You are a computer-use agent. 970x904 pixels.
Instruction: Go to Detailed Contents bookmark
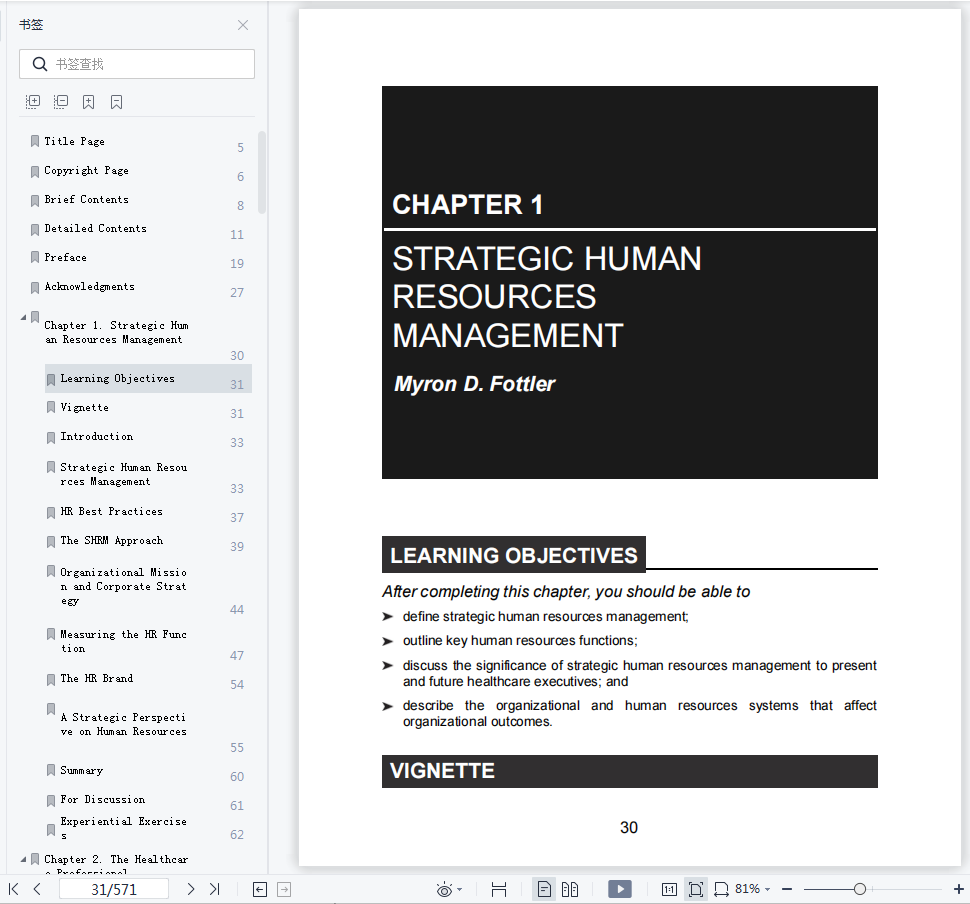pos(95,228)
